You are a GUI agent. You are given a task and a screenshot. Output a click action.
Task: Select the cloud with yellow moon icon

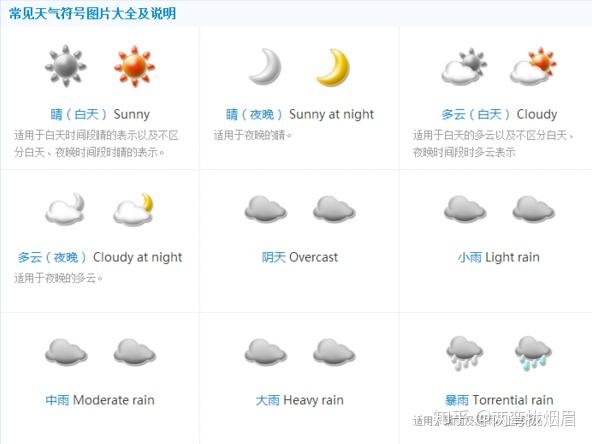(x=133, y=209)
